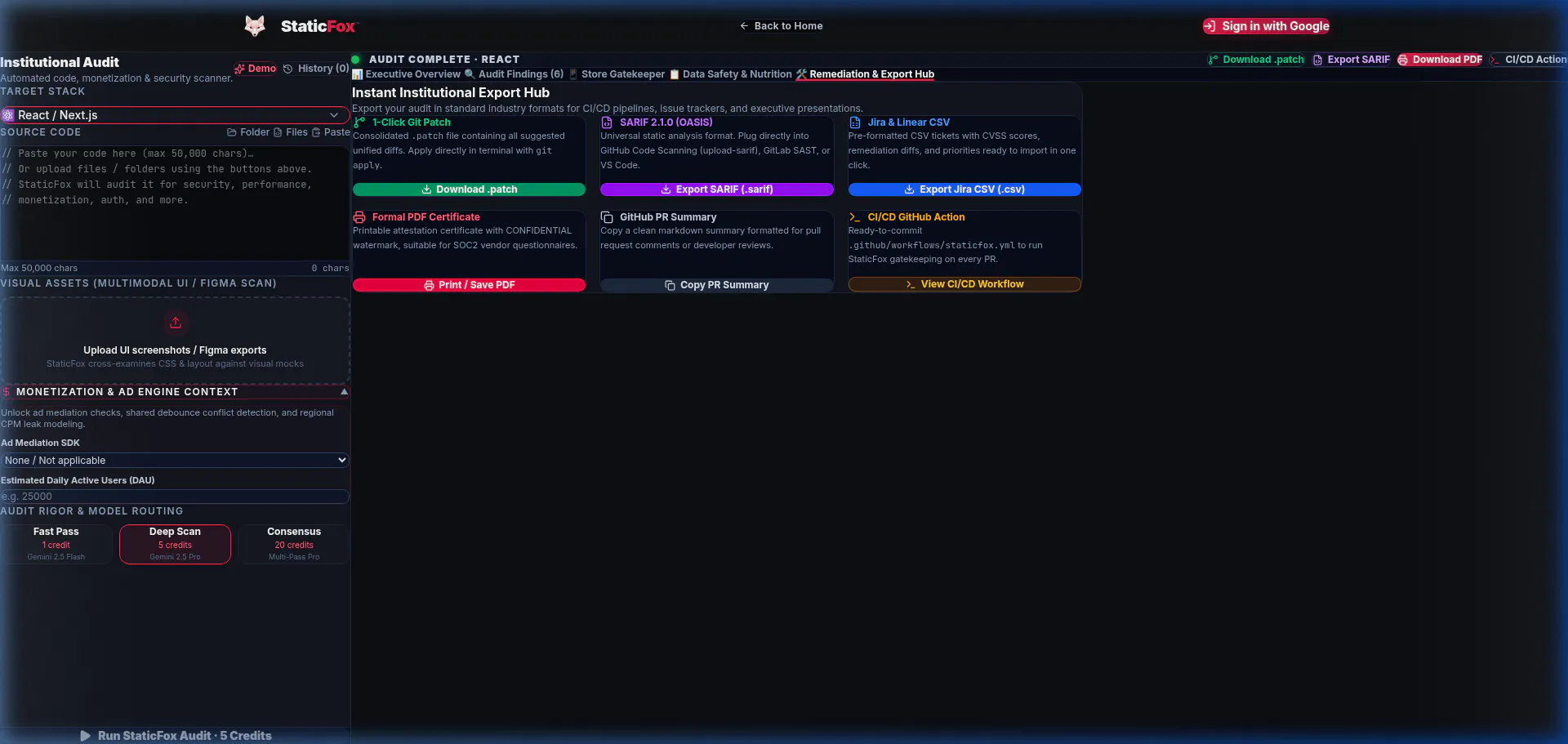Click the Demo sparkle icon

point(240,69)
